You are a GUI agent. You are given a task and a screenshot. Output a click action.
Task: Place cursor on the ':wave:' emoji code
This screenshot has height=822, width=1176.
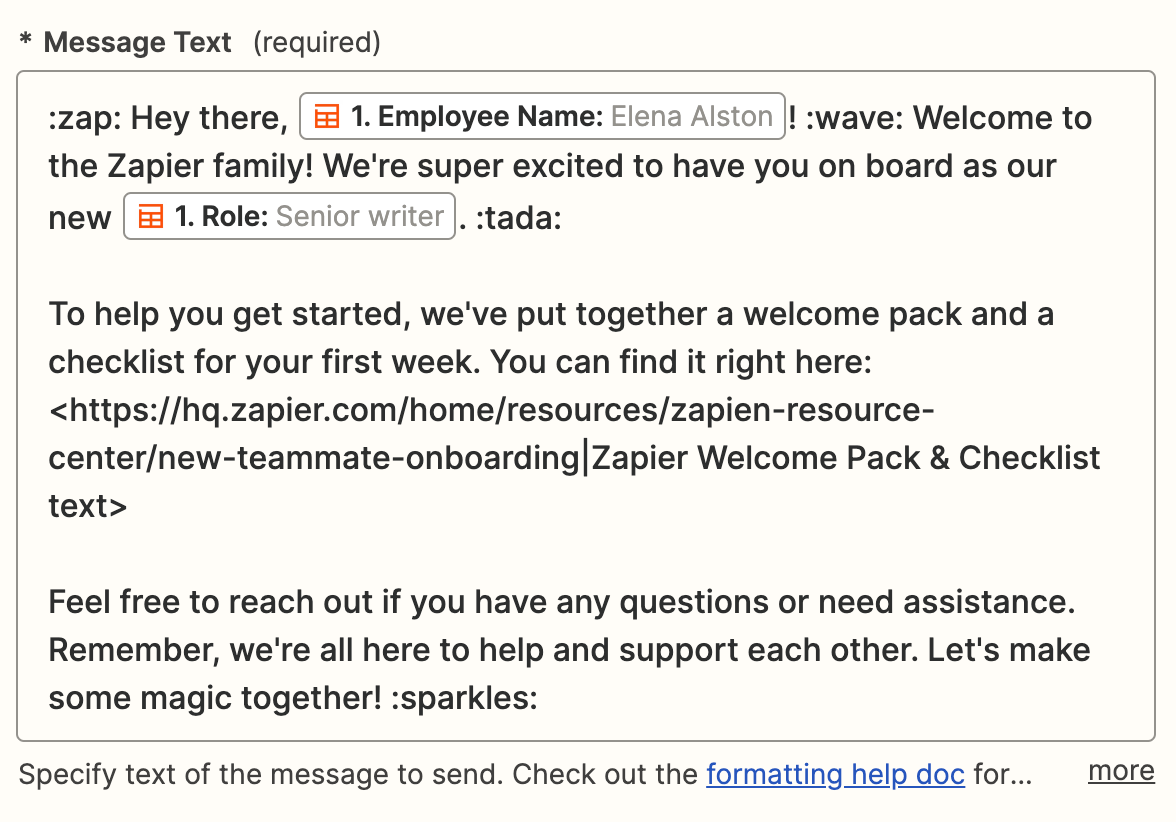pyautogui.click(x=852, y=118)
